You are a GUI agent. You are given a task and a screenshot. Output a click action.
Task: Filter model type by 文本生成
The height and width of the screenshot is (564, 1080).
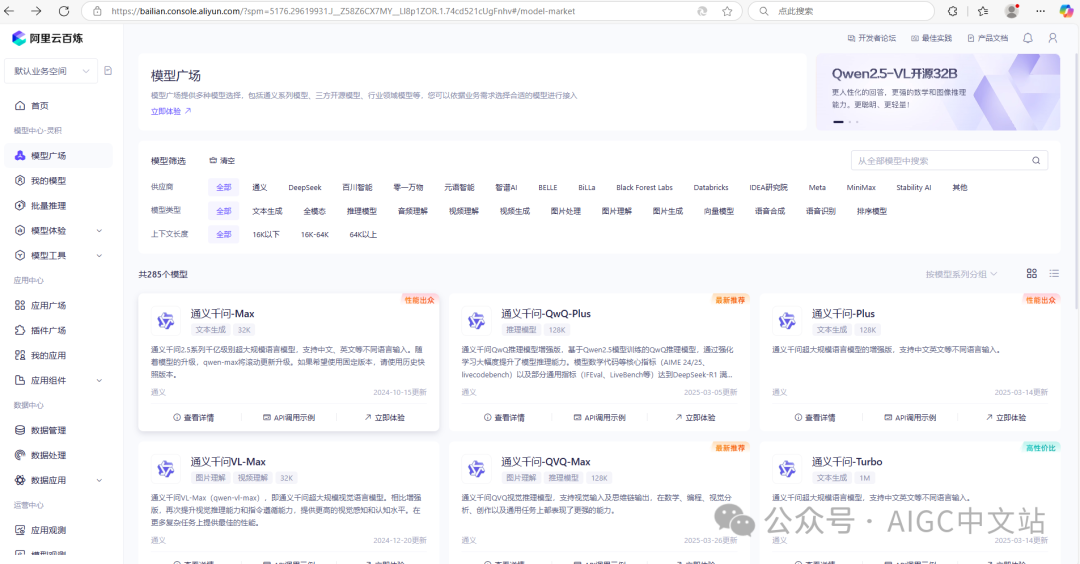pyautogui.click(x=267, y=211)
